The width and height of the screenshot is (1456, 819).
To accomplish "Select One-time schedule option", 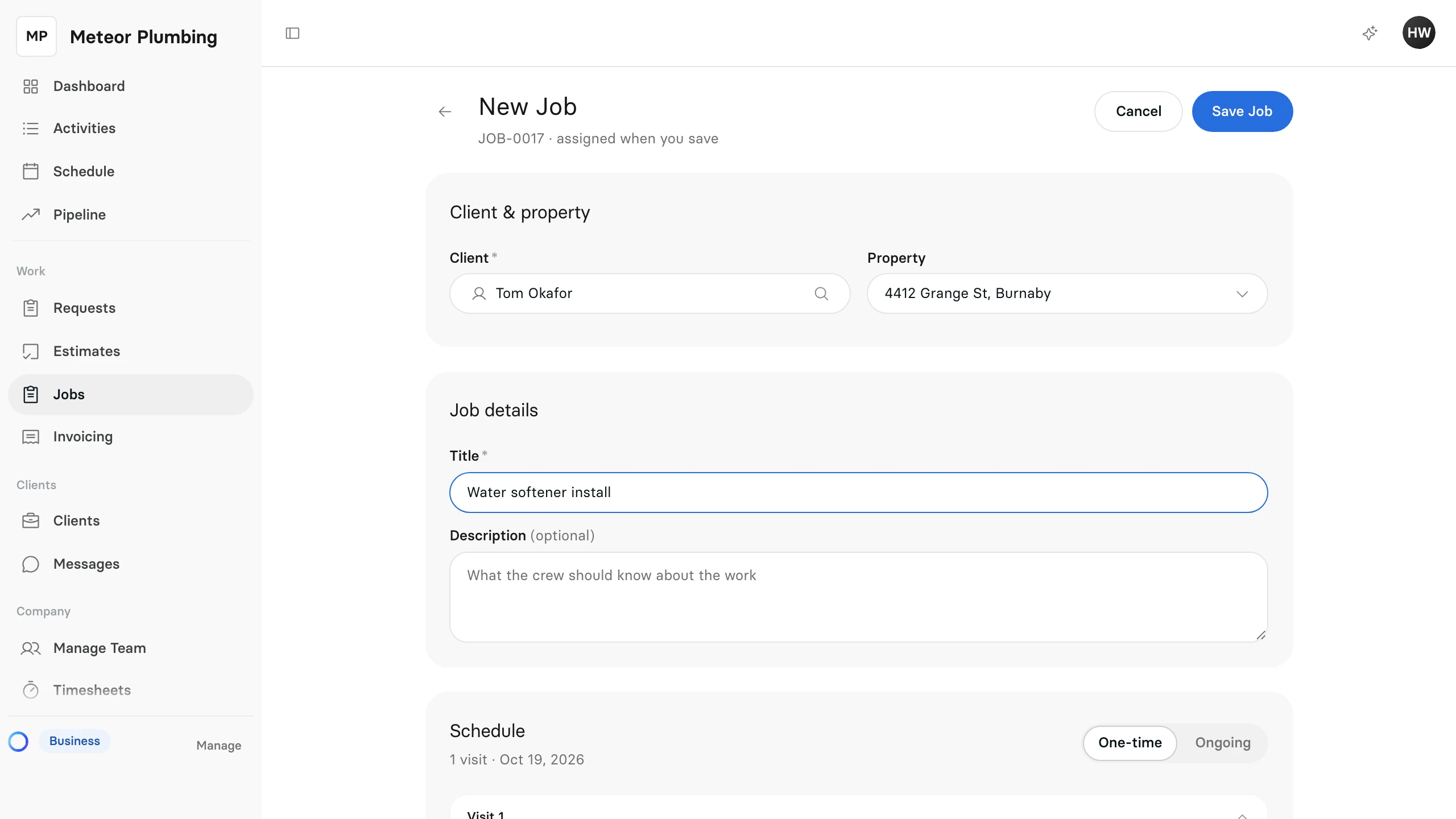I will click(1130, 743).
